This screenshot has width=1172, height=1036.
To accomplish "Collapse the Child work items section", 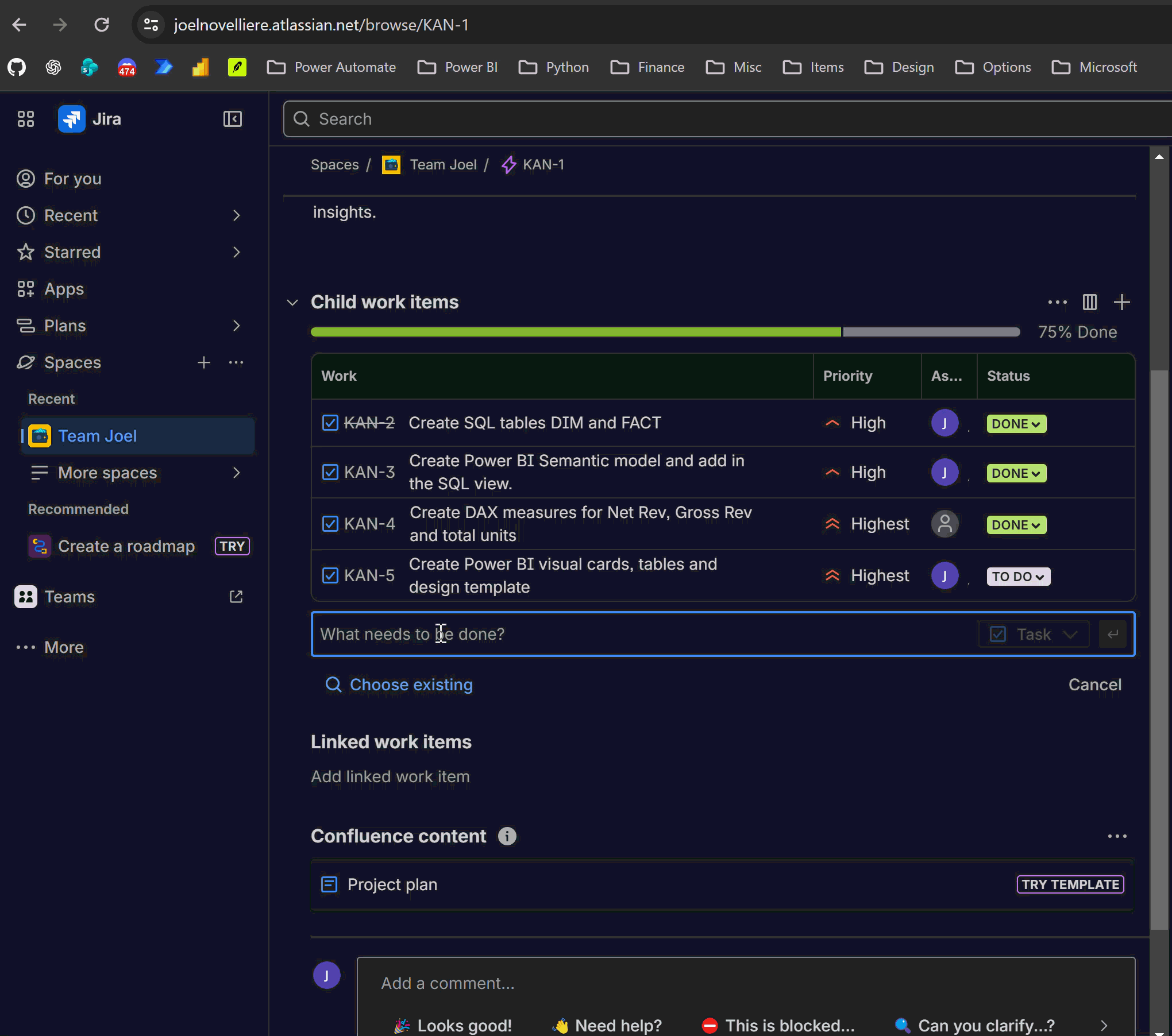I will [292, 302].
